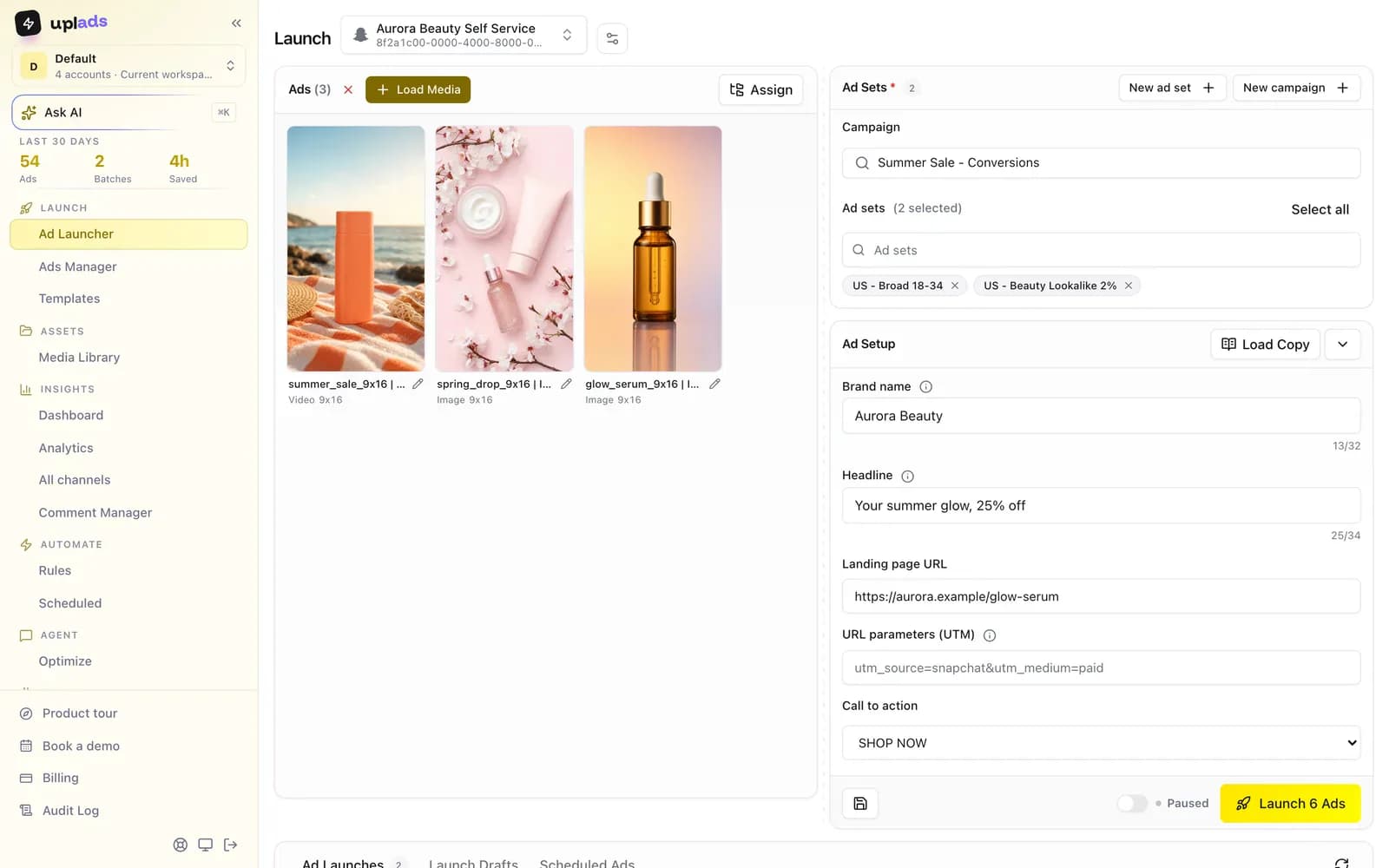1389x868 pixels.
Task: Click Select all ad sets
Action: [1320, 209]
